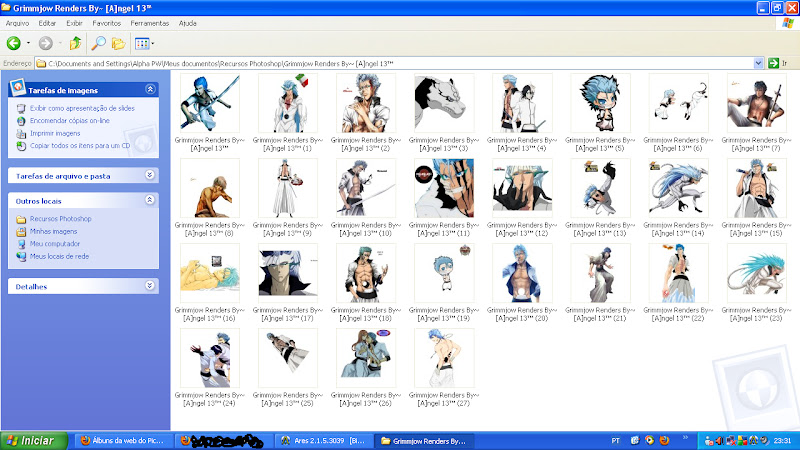Select thumbnail Grimmjow Renders (24)
The height and width of the screenshot is (450, 800).
click(210, 358)
